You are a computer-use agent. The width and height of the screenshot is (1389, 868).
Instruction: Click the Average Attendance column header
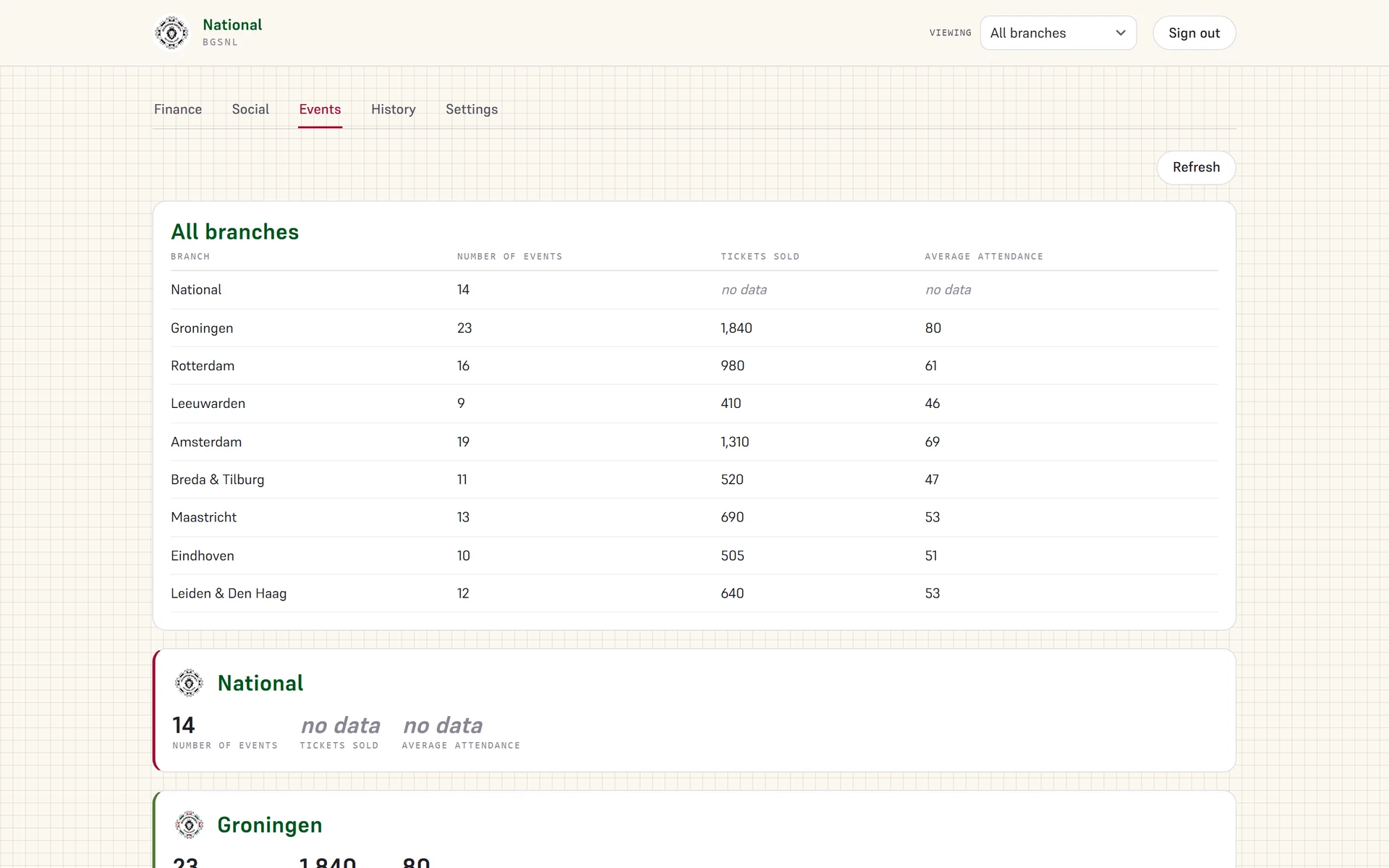pyautogui.click(x=984, y=257)
